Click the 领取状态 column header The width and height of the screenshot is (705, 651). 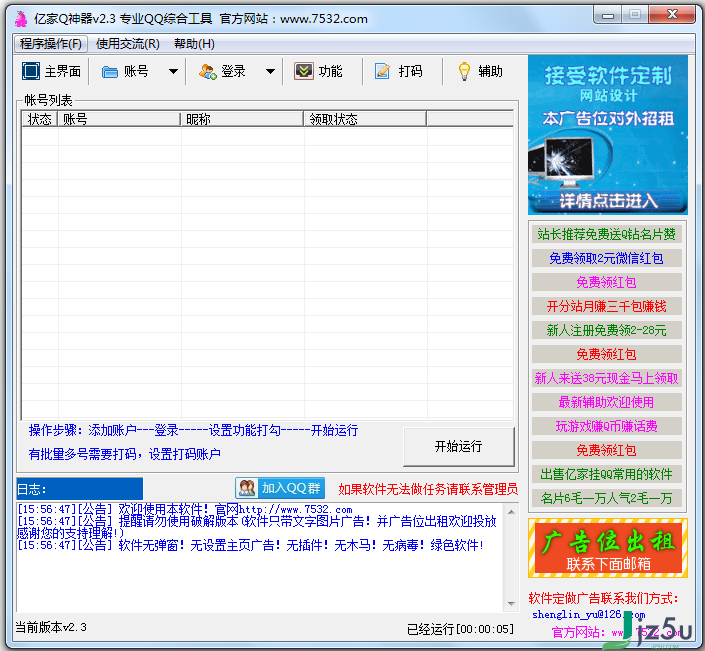pyautogui.click(x=365, y=119)
